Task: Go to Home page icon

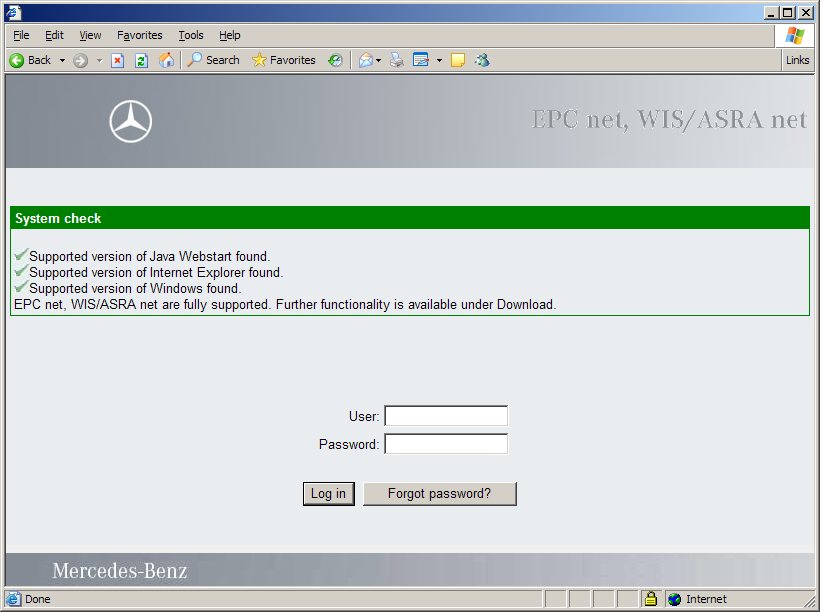Action: [166, 60]
